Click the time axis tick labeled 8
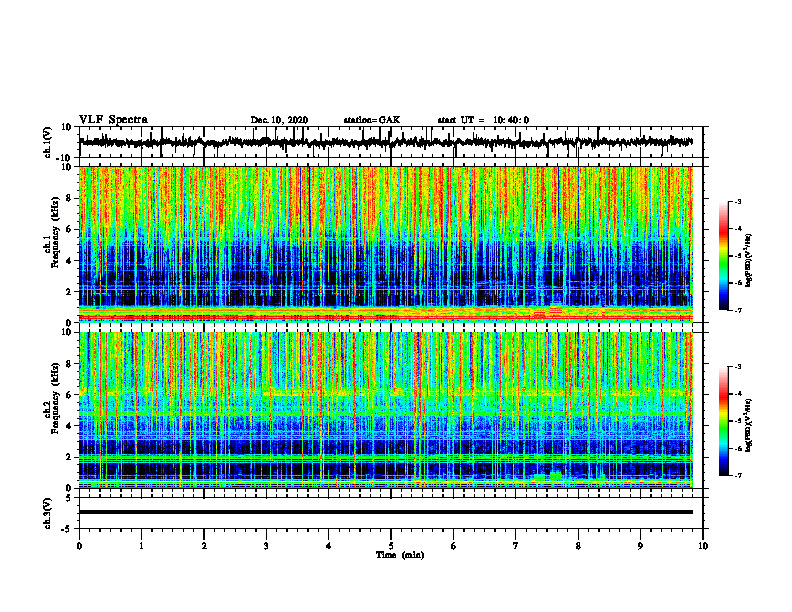Viewport: 792px width, 612px height. click(x=578, y=546)
